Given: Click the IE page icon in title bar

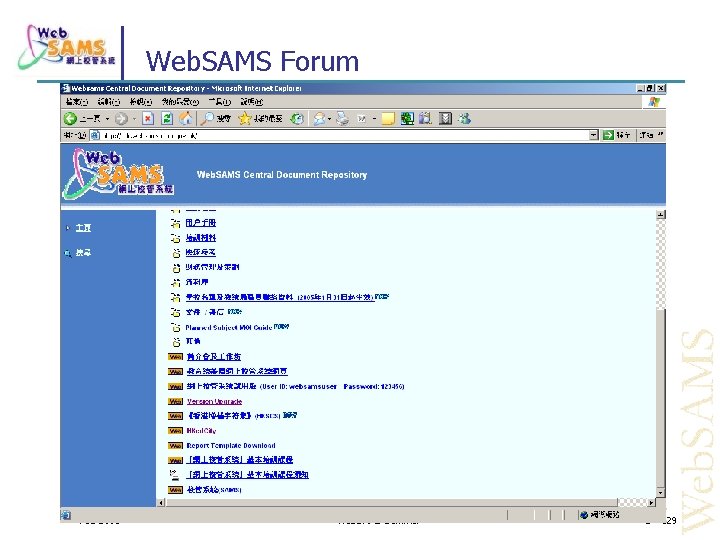Looking at the screenshot, I should click(x=66, y=88).
